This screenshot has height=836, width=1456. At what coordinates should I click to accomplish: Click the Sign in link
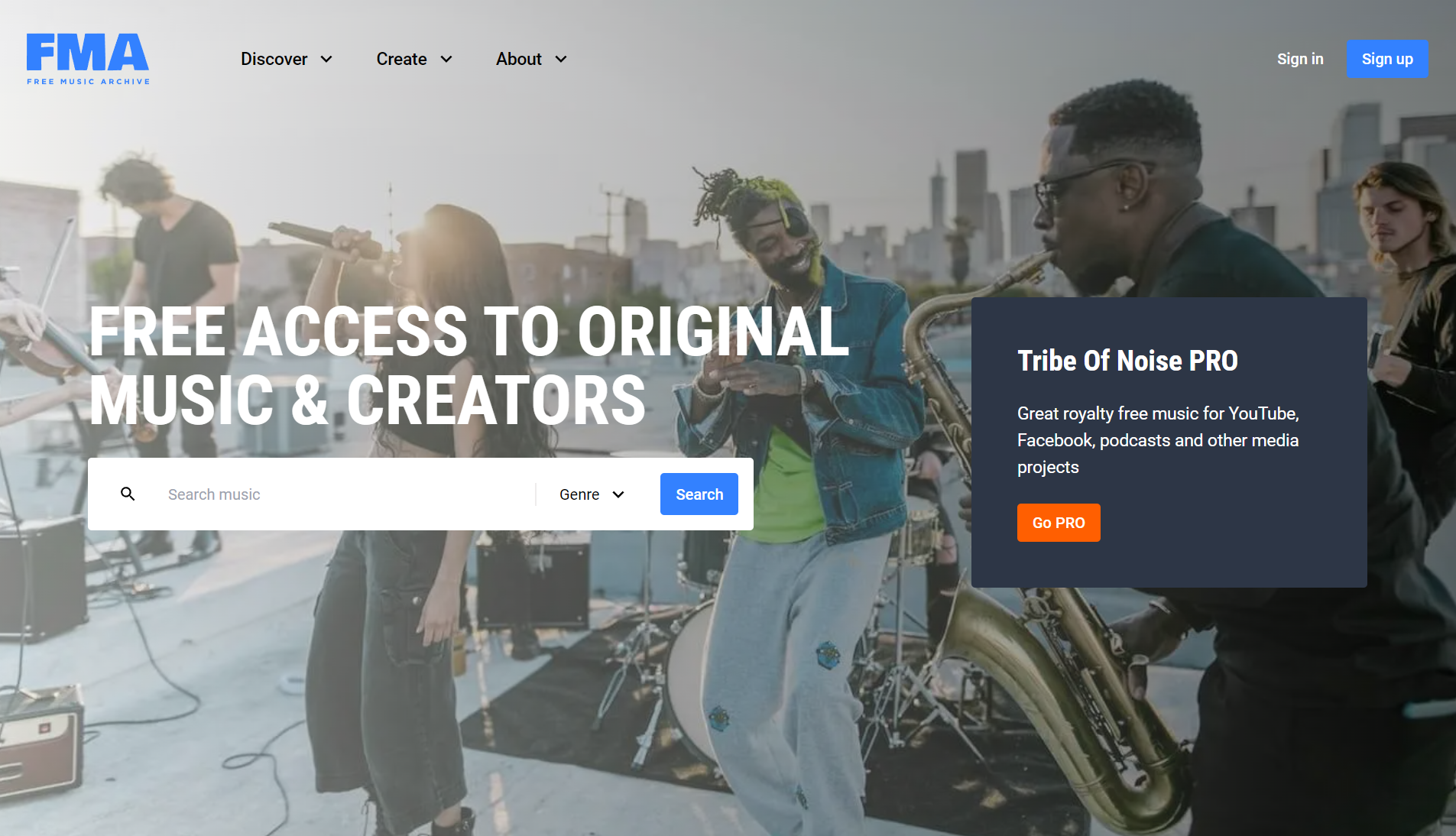[1300, 59]
